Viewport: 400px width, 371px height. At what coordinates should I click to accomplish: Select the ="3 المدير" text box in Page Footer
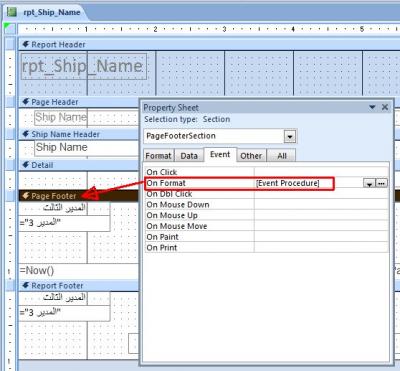64,223
